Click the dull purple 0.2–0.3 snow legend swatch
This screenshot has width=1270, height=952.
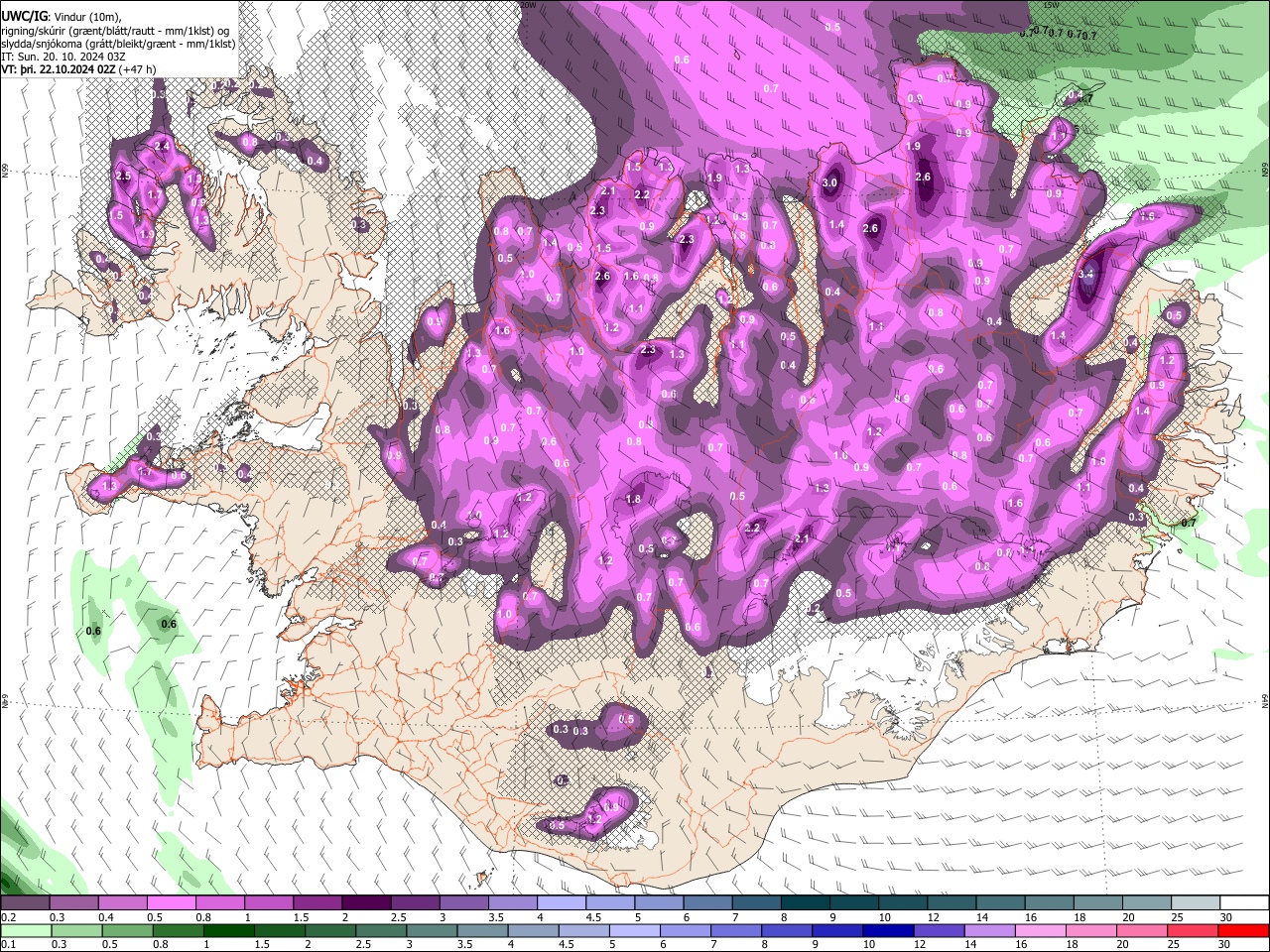(25, 903)
